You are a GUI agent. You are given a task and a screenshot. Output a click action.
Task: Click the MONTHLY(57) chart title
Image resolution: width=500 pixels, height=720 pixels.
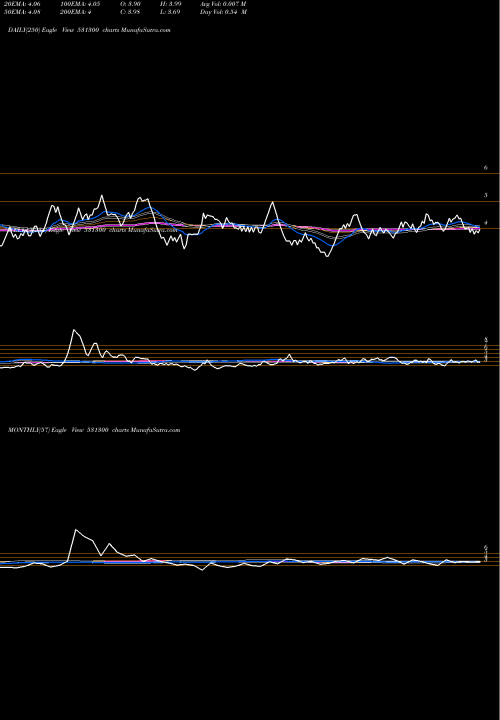94,430
